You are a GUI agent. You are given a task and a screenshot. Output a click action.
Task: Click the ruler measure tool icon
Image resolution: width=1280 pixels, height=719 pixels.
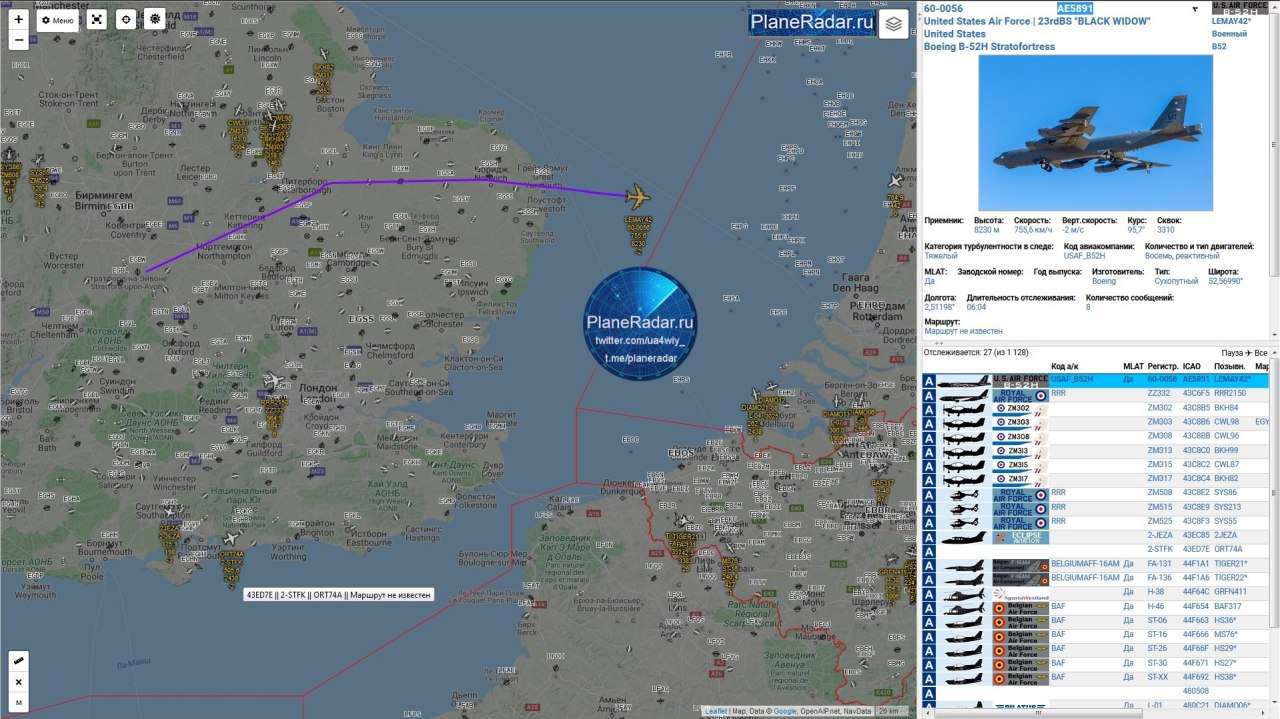point(19,661)
